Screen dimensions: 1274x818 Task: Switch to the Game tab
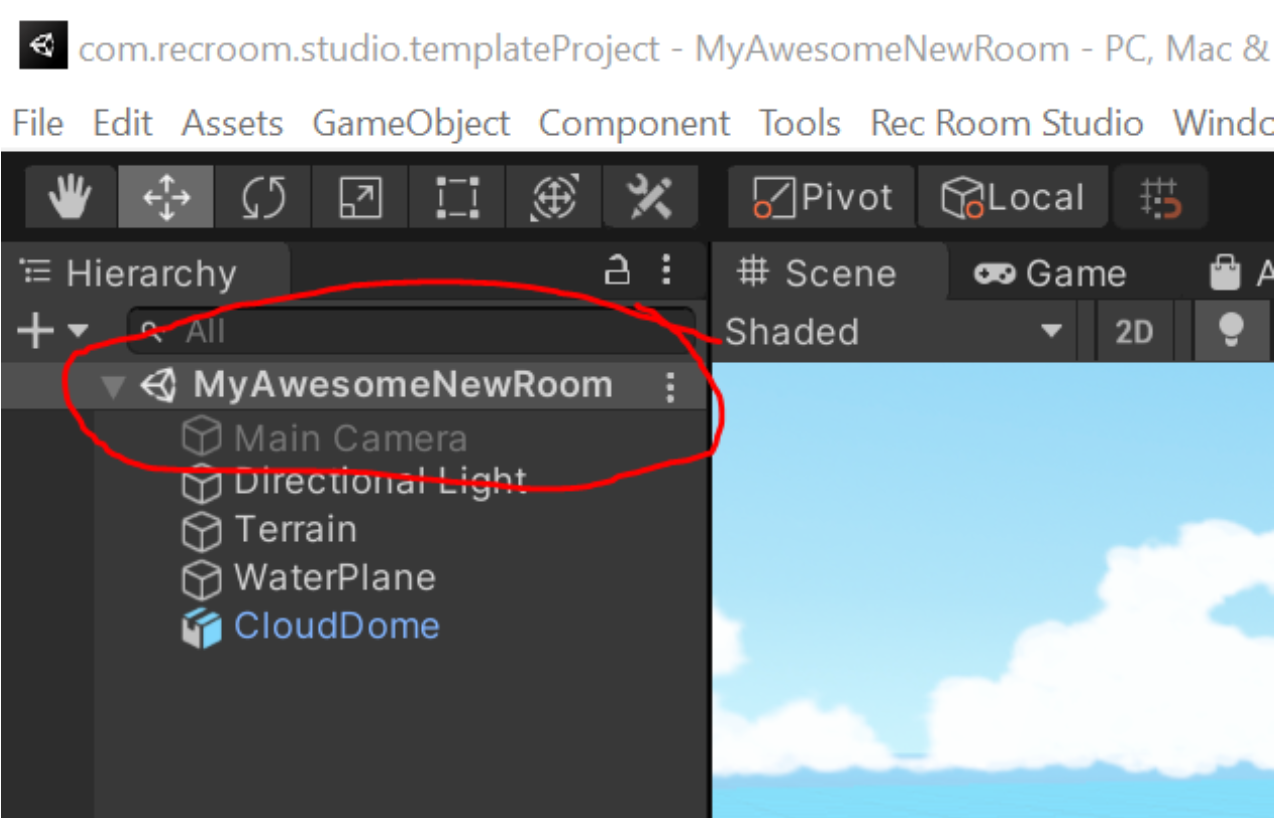[x=1049, y=273]
